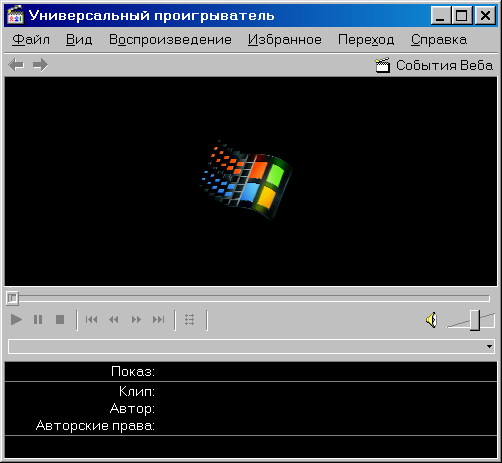This screenshot has height=463, width=502.
Task: Click the seek bar thumb
Action: pyautogui.click(x=12, y=298)
